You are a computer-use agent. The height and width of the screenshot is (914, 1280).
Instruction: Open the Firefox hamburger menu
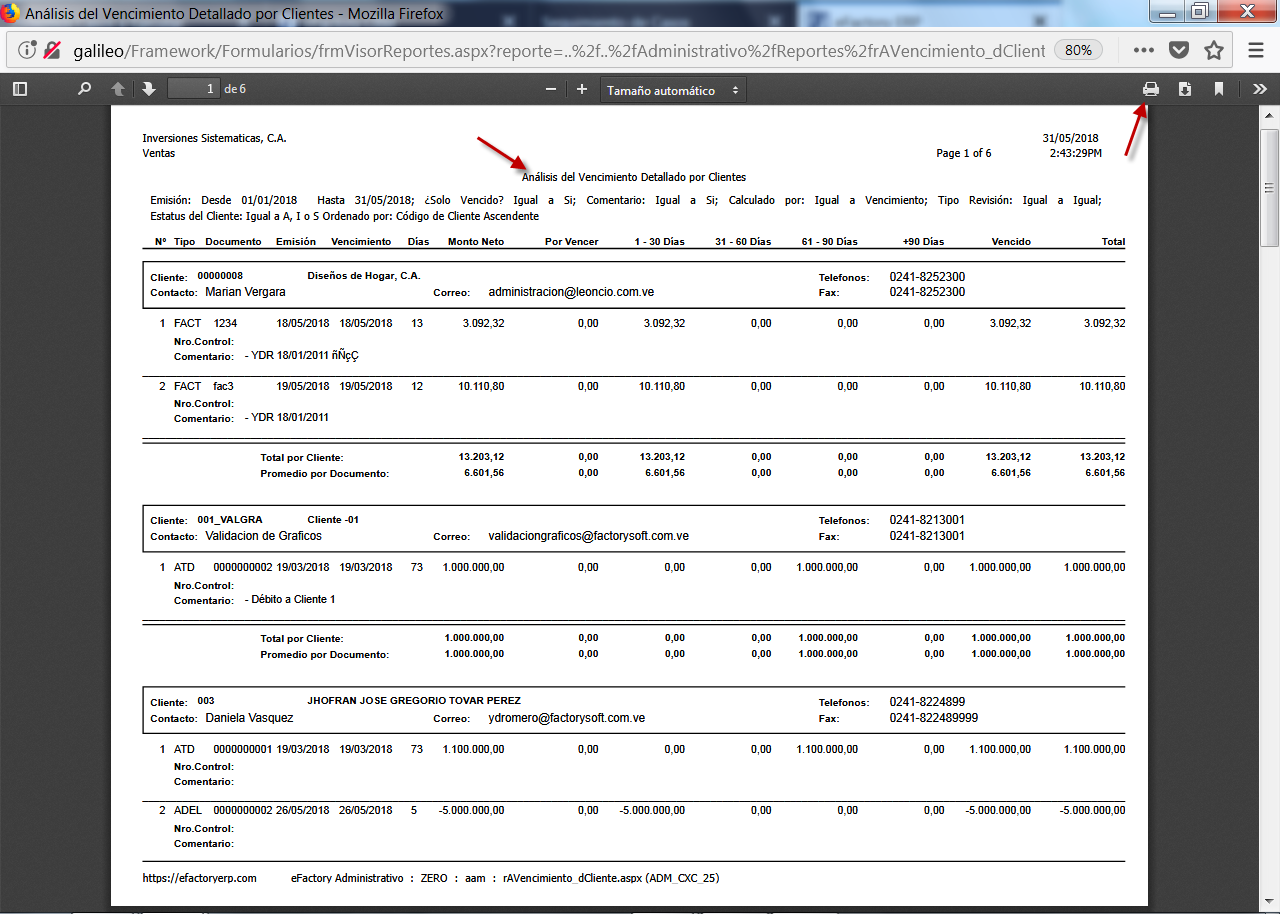pyautogui.click(x=1256, y=50)
